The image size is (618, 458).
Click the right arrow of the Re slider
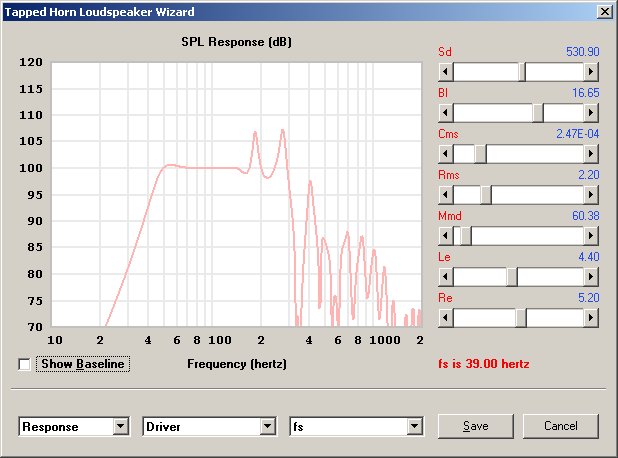click(591, 318)
